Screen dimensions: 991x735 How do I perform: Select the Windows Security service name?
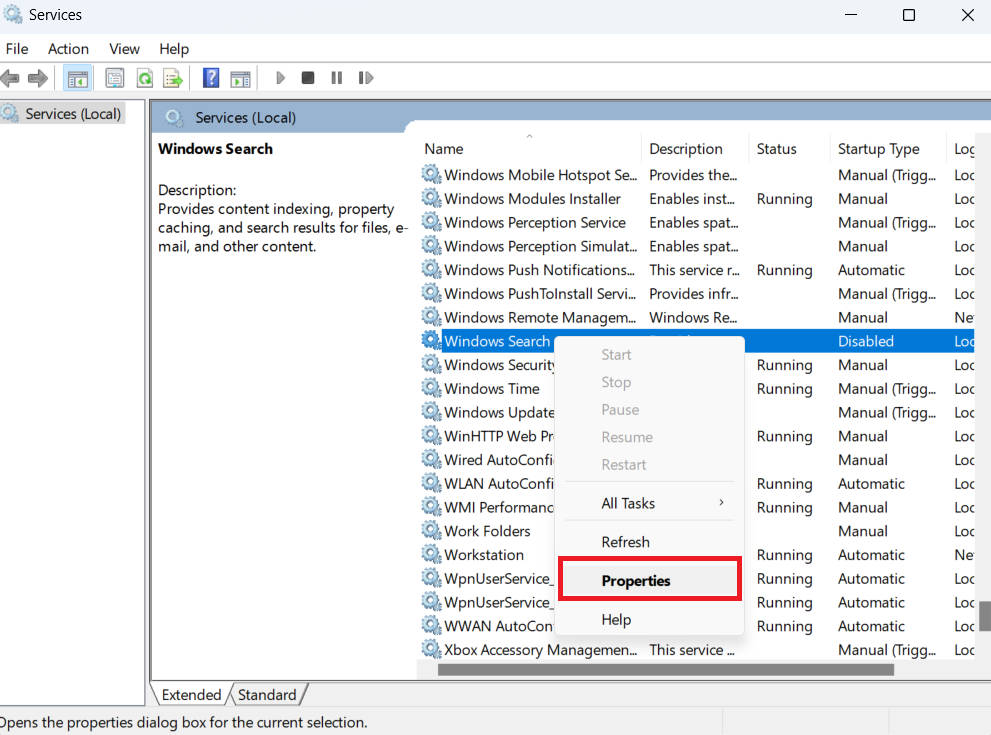[499, 365]
